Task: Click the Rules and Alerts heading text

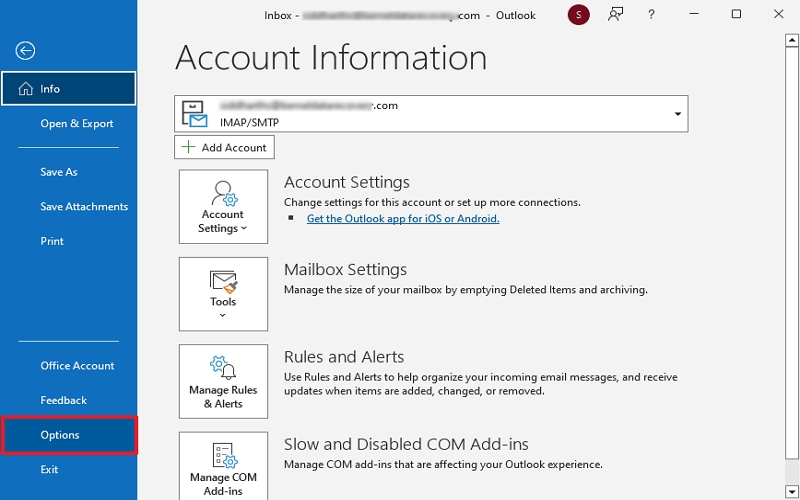Action: pyautogui.click(x=344, y=357)
